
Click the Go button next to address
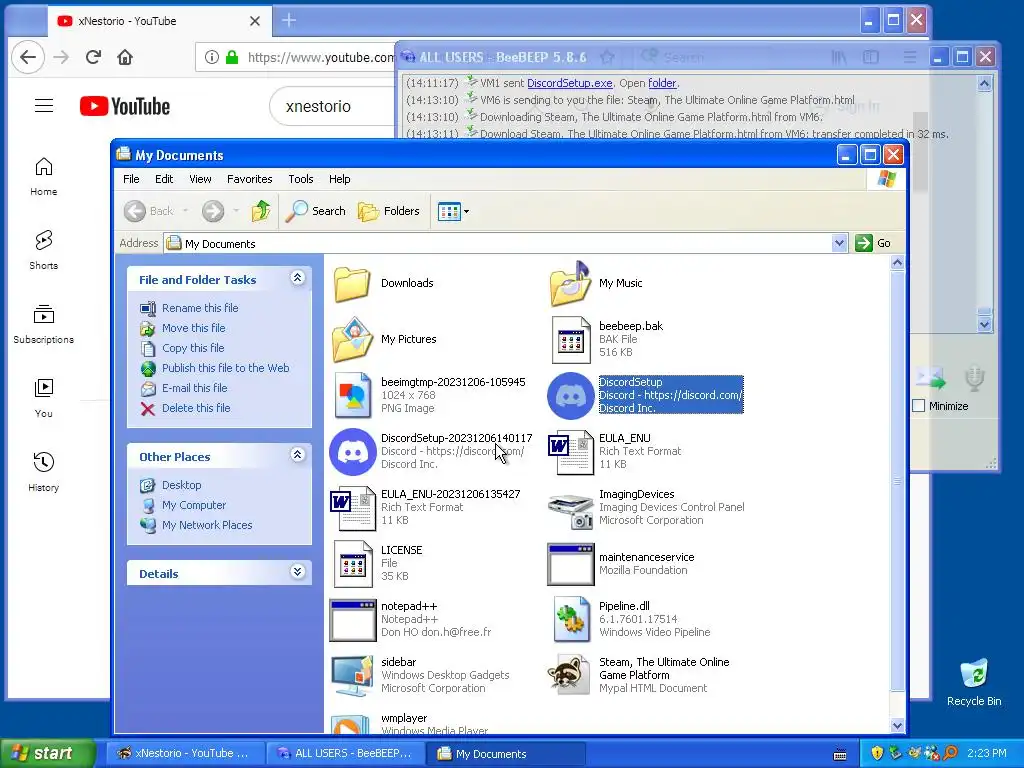(874, 243)
